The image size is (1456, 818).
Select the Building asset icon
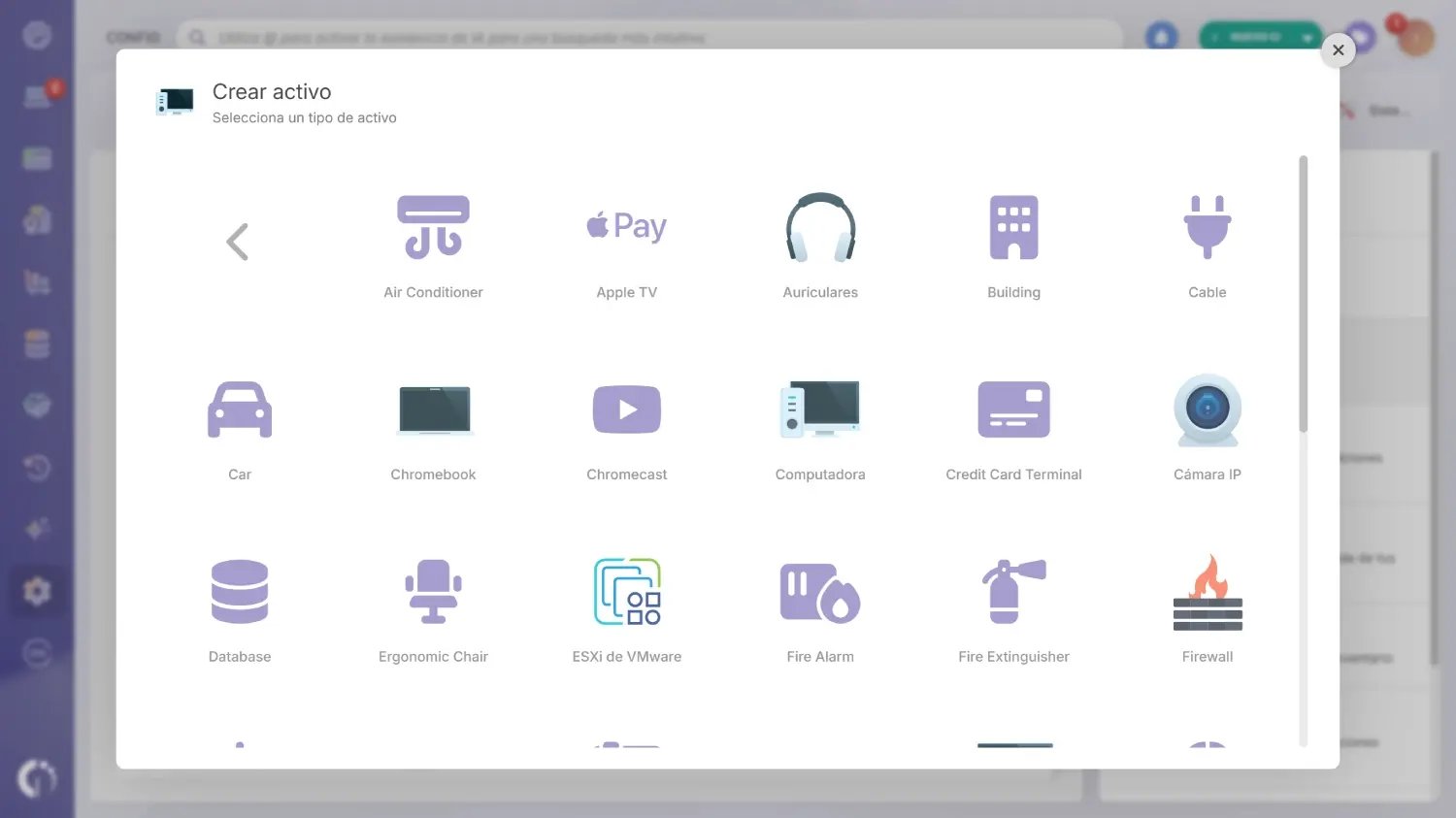click(x=1013, y=227)
